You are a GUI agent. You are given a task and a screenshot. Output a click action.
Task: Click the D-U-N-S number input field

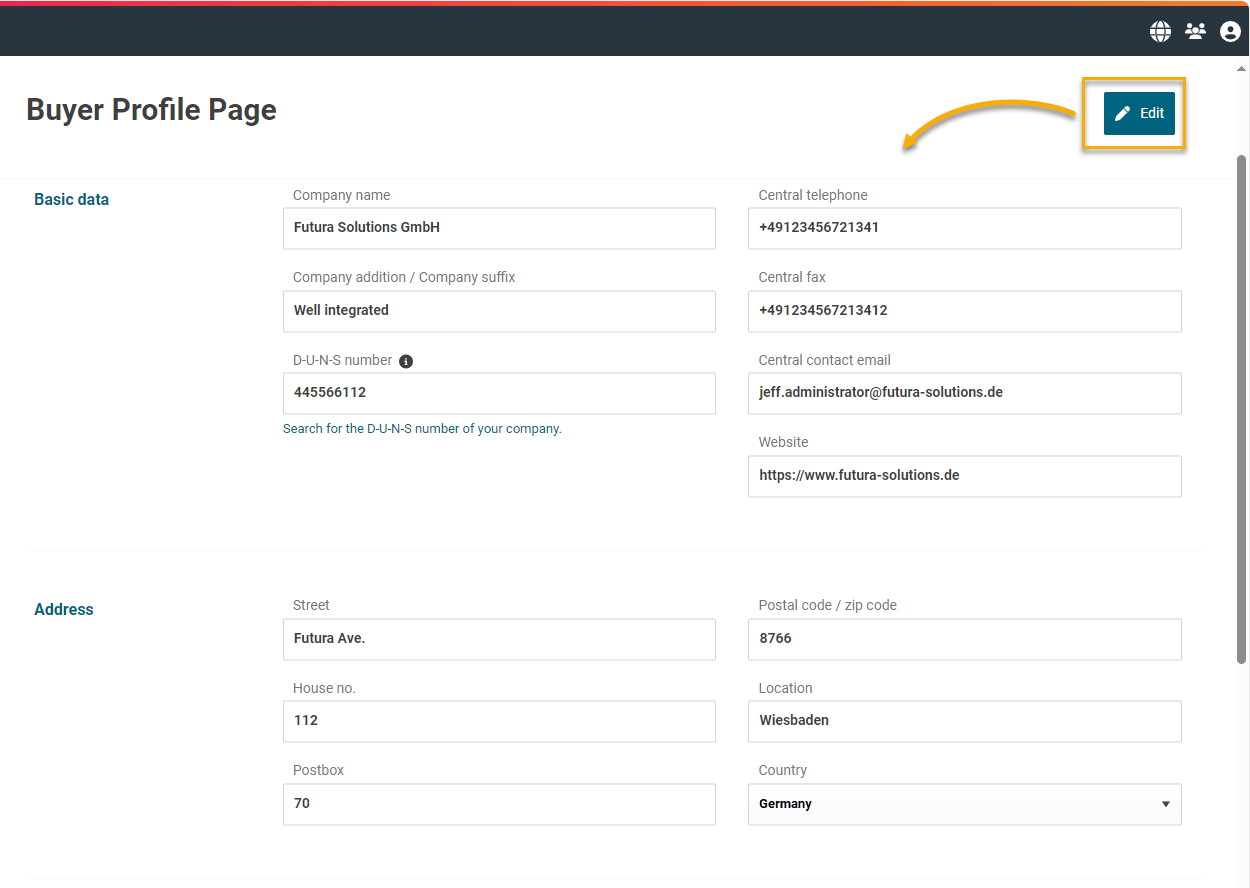click(499, 393)
